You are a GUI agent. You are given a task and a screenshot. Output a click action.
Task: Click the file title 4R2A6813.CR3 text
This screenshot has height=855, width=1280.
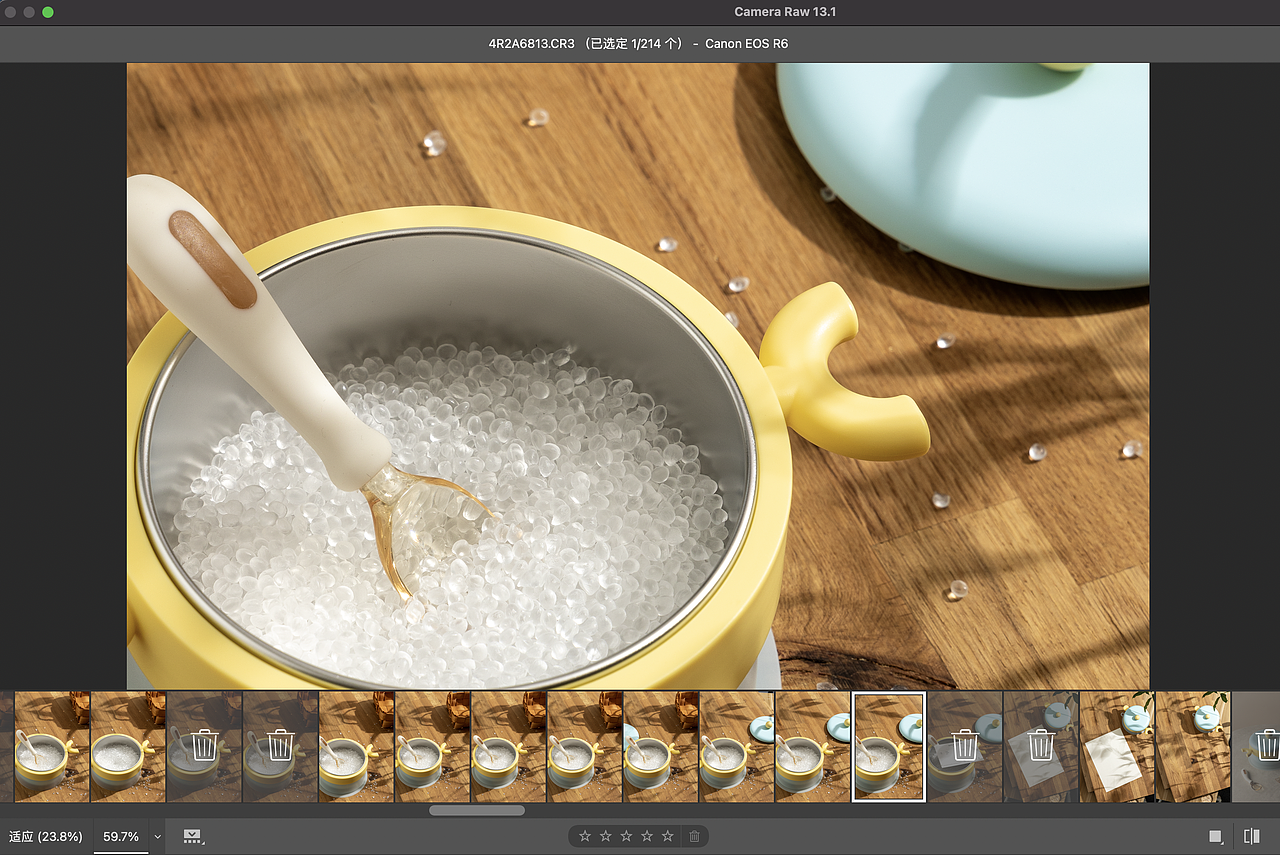[531, 44]
